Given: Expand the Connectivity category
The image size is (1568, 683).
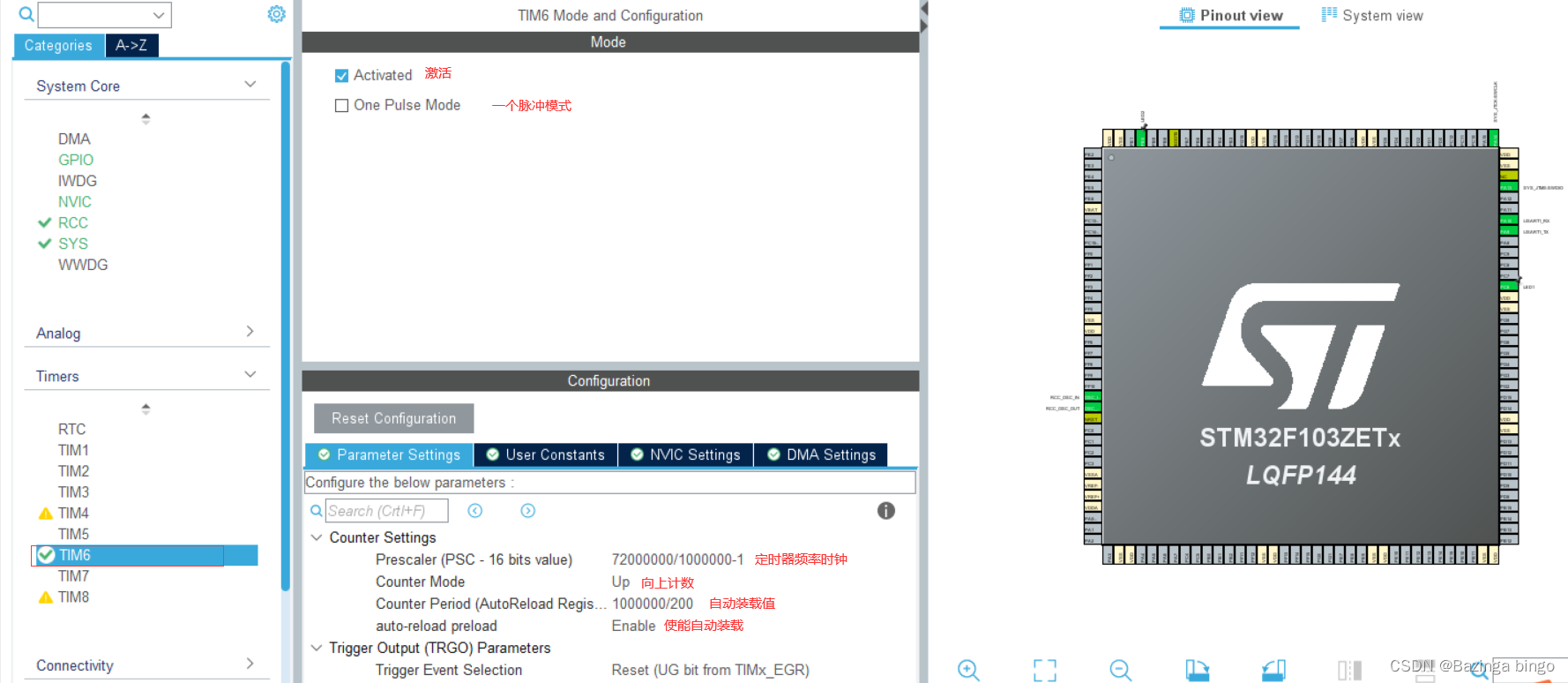Looking at the screenshot, I should 250,664.
